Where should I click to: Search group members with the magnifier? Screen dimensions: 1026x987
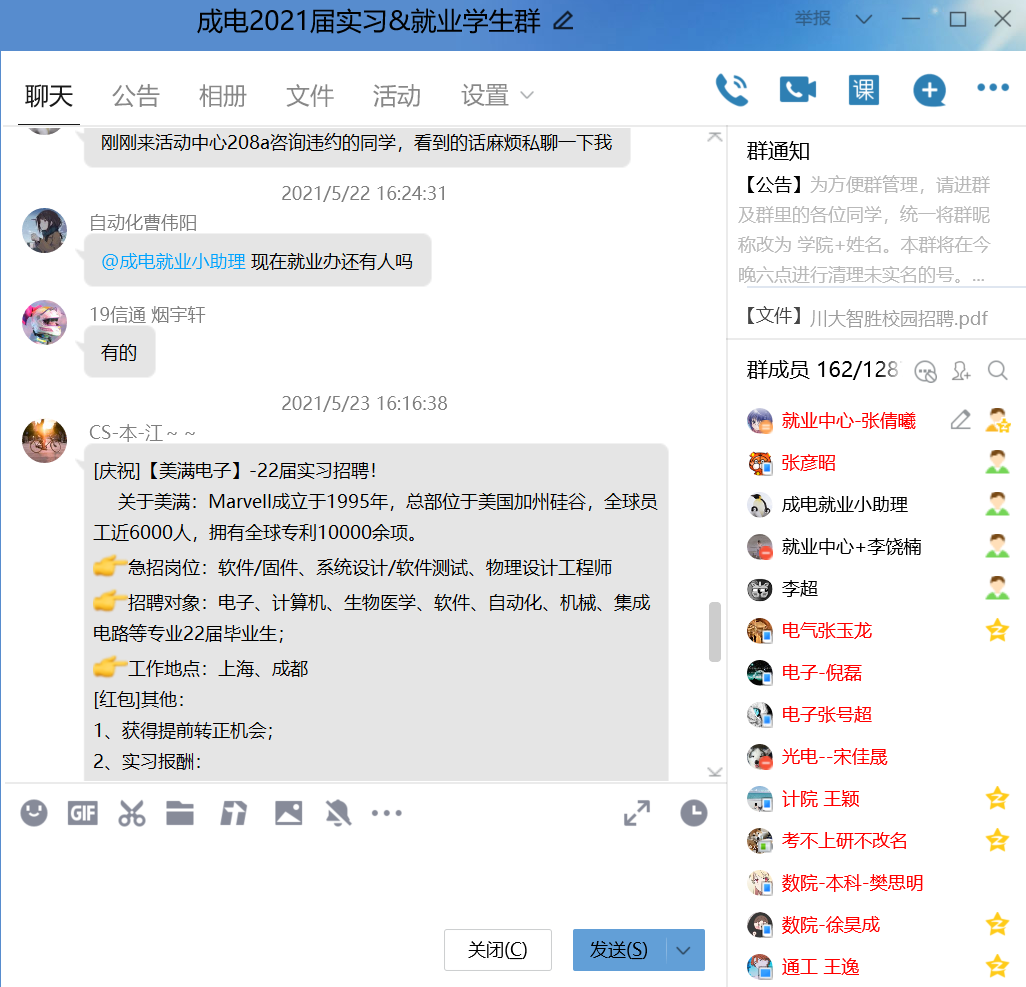point(997,370)
